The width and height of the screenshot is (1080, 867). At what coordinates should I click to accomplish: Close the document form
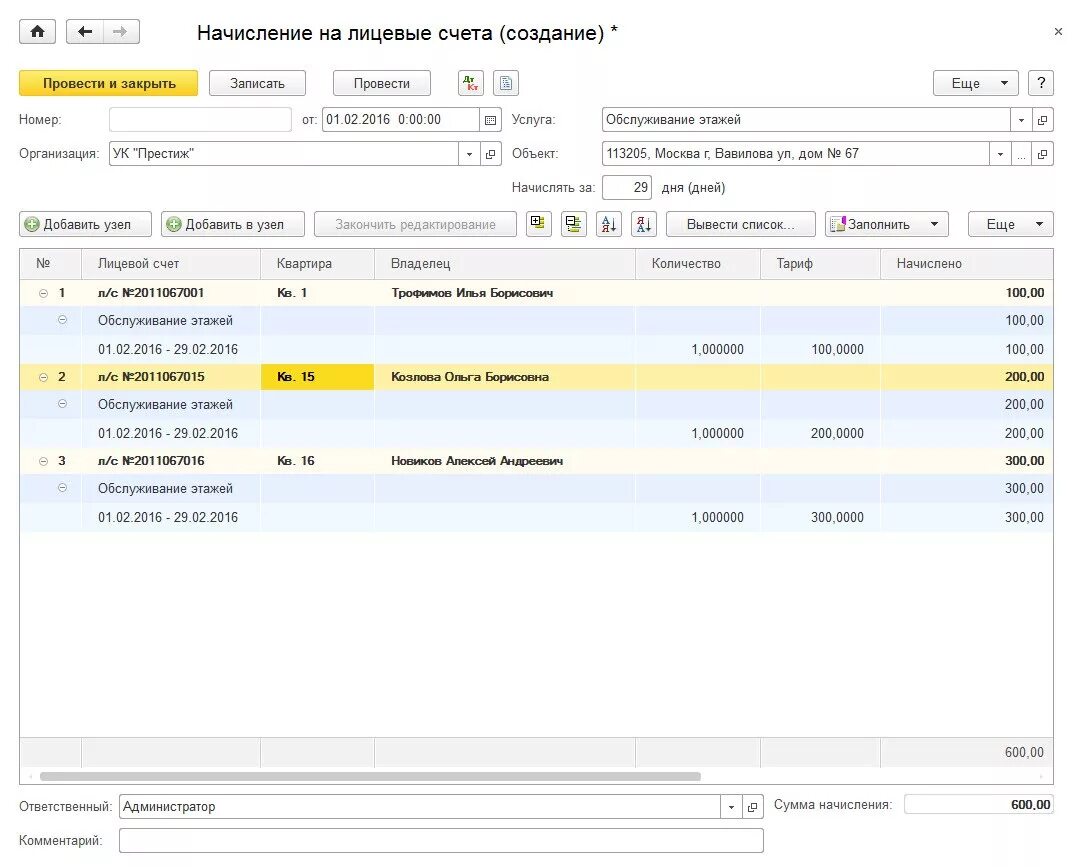tap(1058, 32)
